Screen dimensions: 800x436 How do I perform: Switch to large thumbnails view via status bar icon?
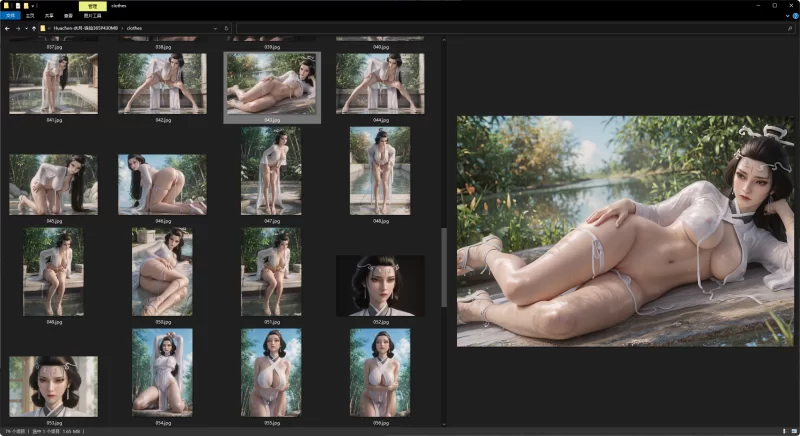pos(794,431)
